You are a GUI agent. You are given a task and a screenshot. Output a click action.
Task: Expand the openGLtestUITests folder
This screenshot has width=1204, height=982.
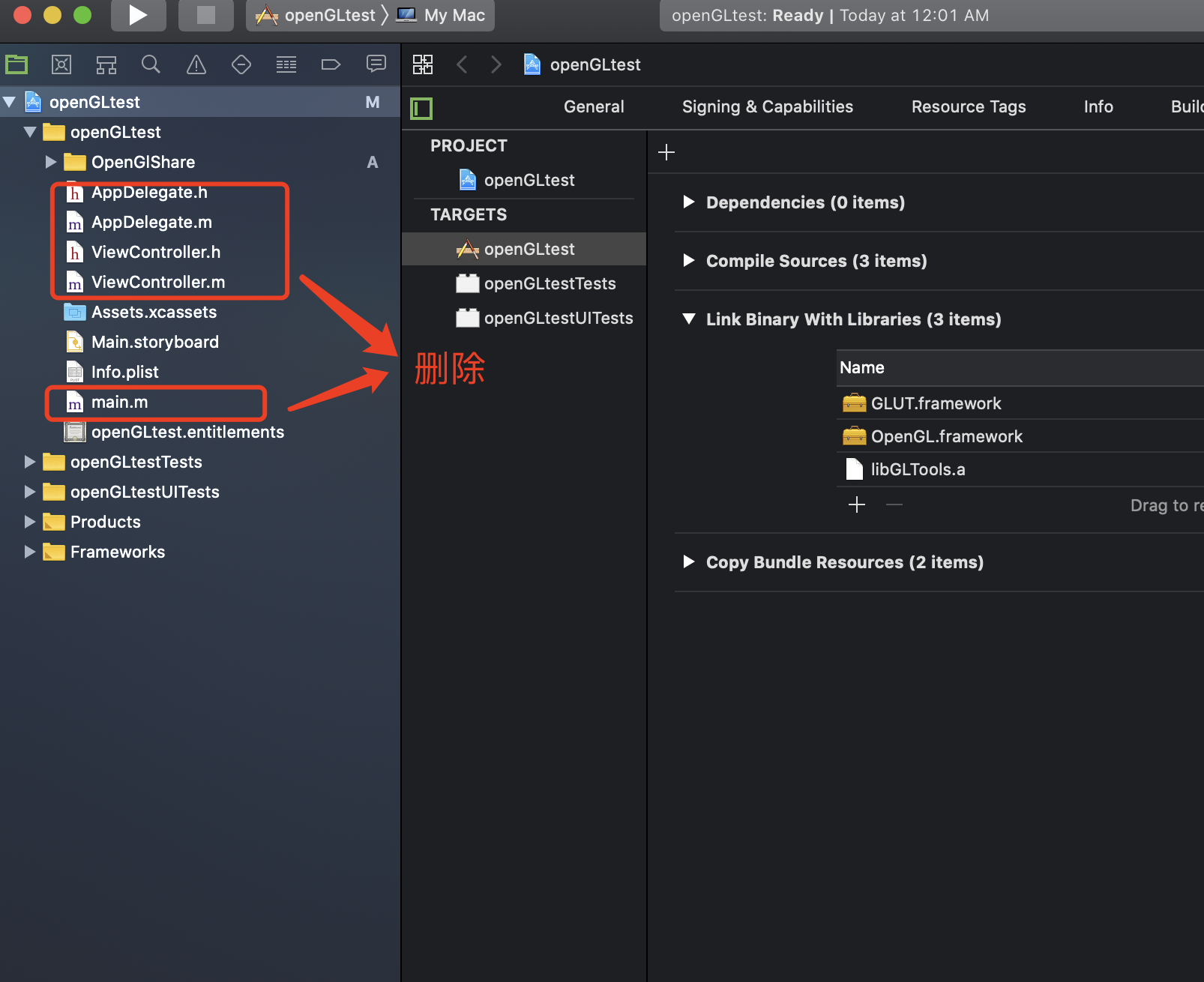pos(30,492)
